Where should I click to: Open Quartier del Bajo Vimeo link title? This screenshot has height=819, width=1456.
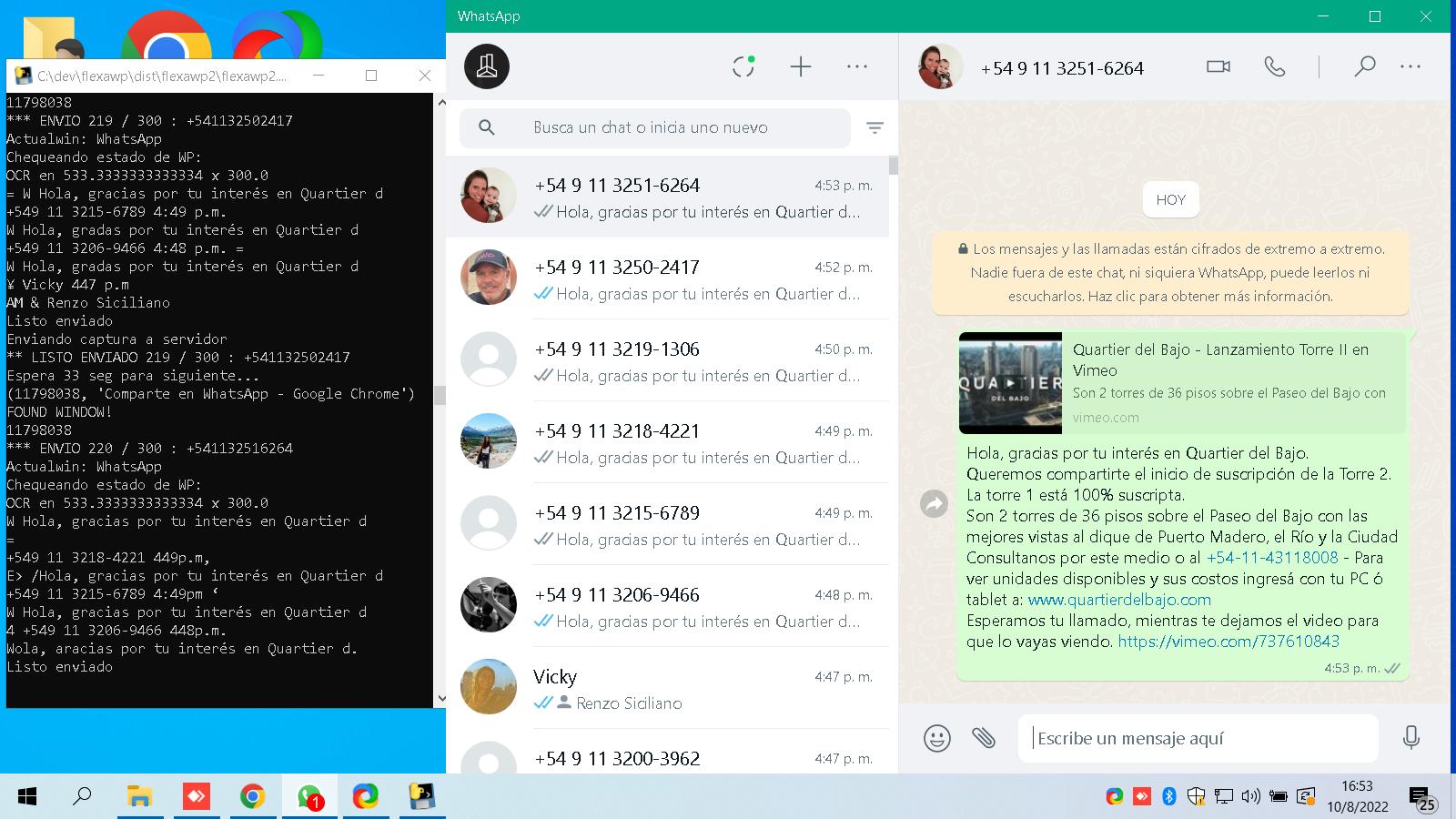pyautogui.click(x=1220, y=359)
